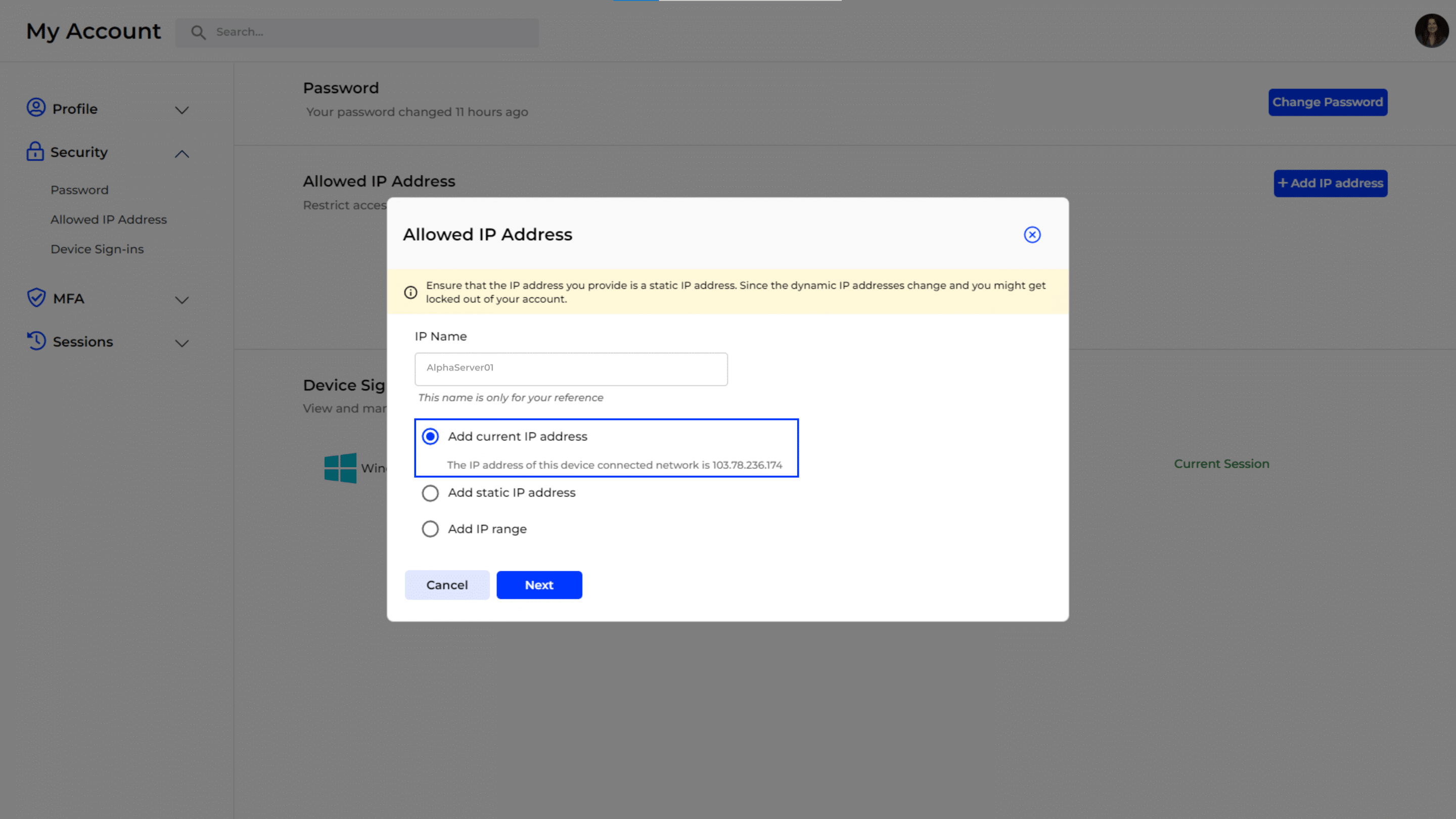Image resolution: width=1456 pixels, height=819 pixels.
Task: Open Allowed IP Address in sidebar
Action: 109,219
